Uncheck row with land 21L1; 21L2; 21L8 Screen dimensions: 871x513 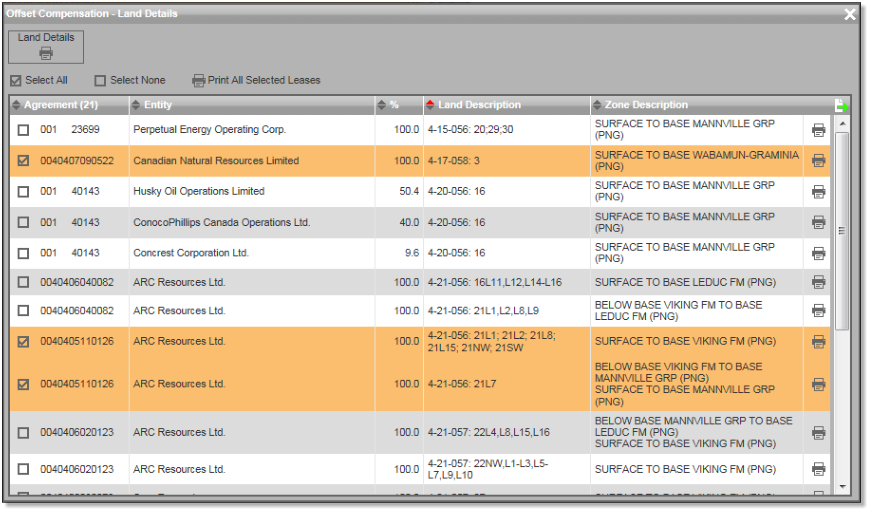(x=23, y=341)
